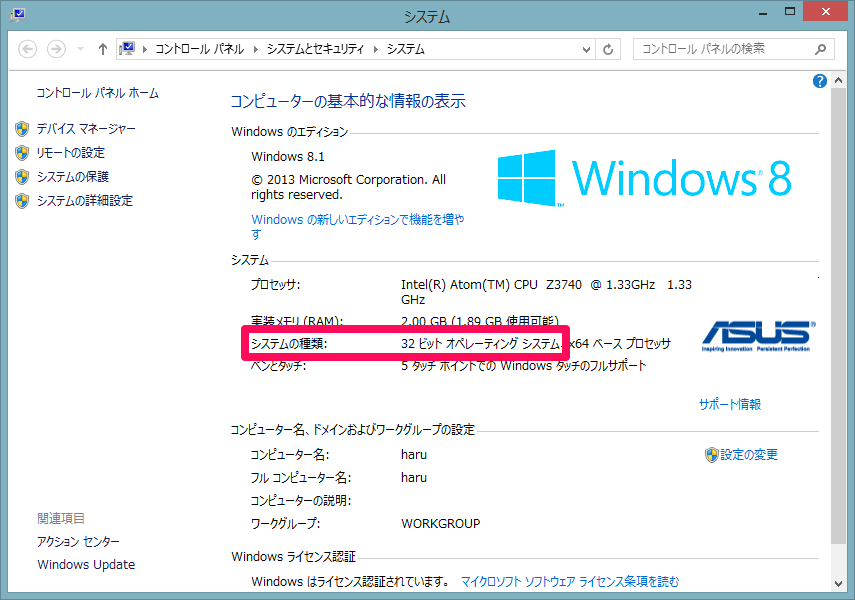Click the コンピューターの基本的な情報の表示 heading

(x=348, y=101)
